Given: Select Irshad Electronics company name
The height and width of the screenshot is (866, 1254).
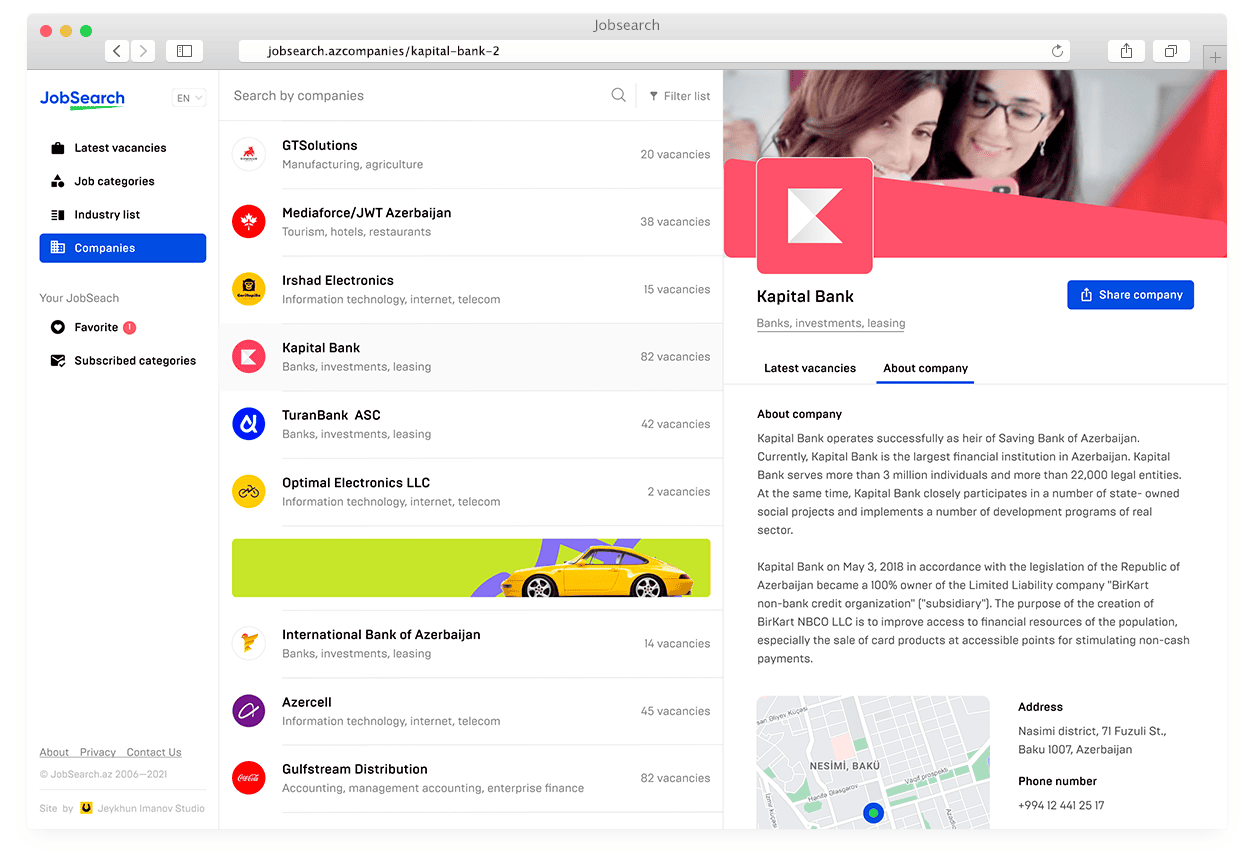Looking at the screenshot, I should click(x=338, y=280).
